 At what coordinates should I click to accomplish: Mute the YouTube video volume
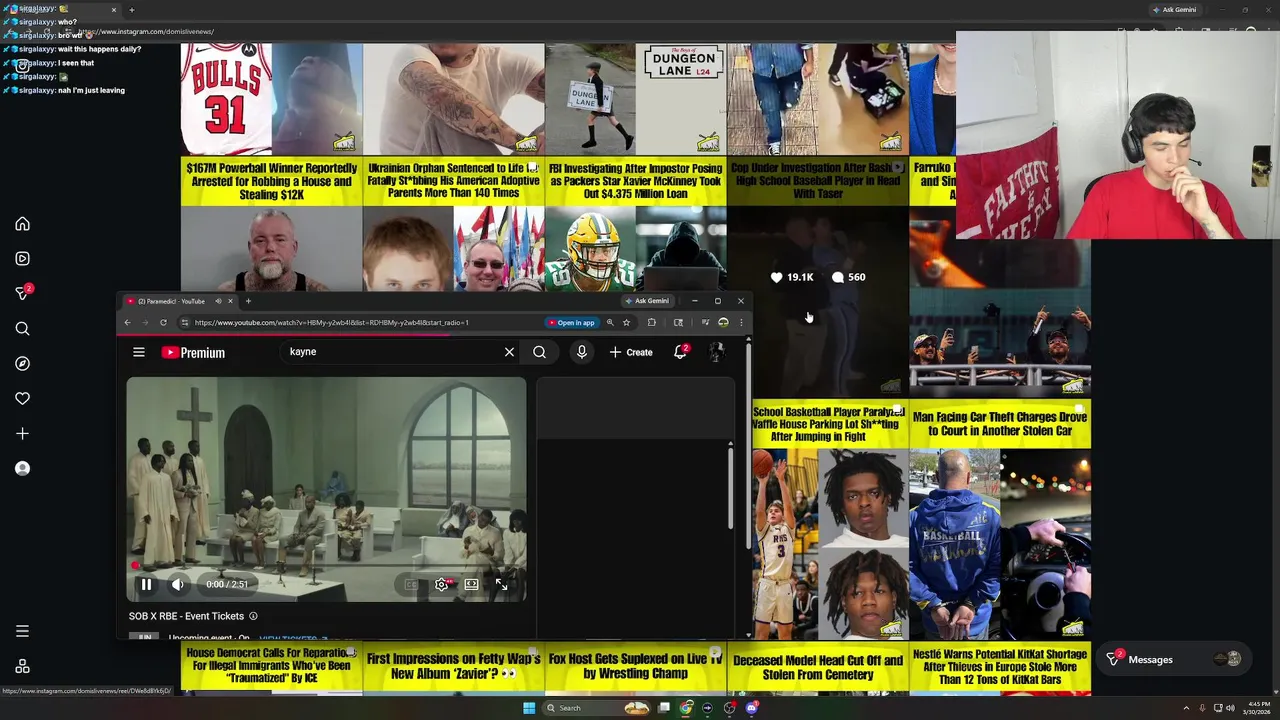click(177, 585)
